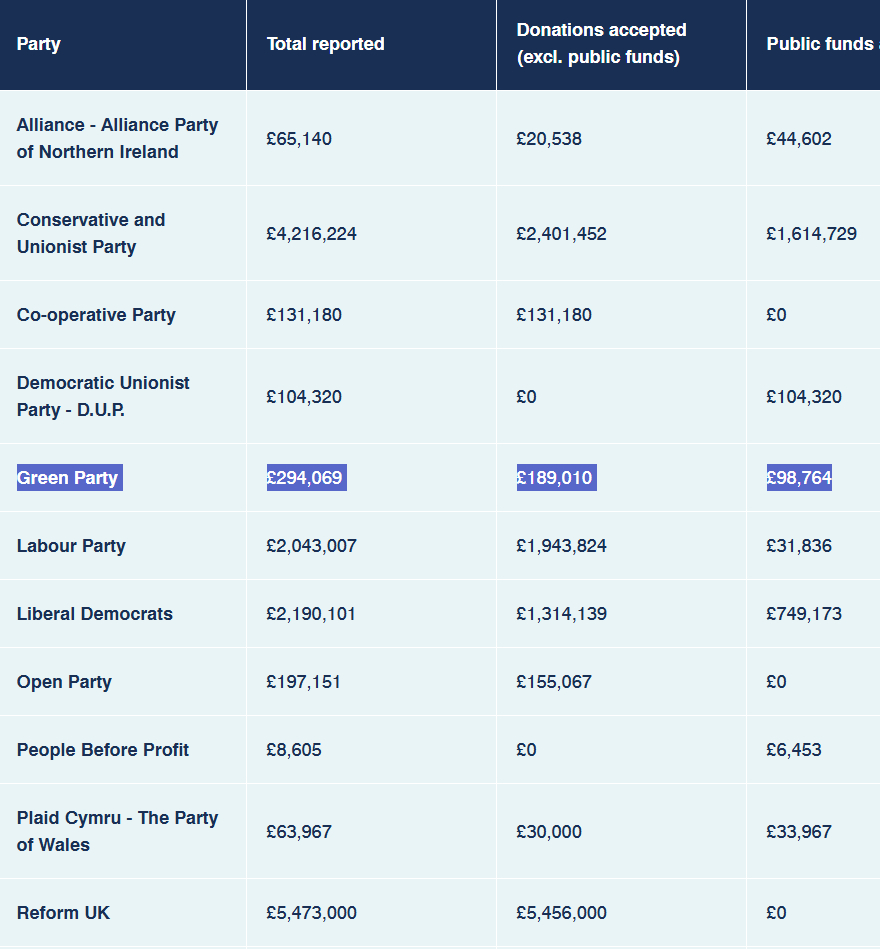Click the Donations accepted column header
Image resolution: width=880 pixels, height=949 pixels.
click(x=601, y=44)
